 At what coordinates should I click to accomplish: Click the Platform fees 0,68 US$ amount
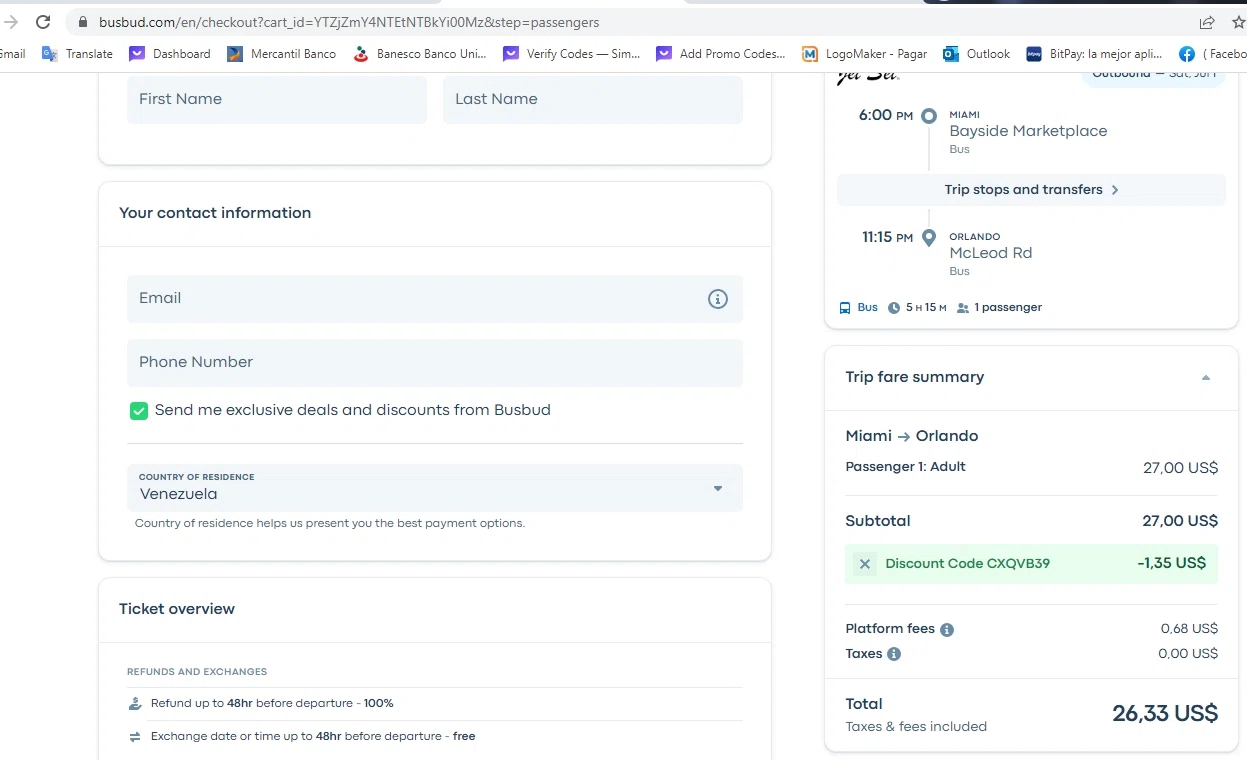(x=1189, y=629)
